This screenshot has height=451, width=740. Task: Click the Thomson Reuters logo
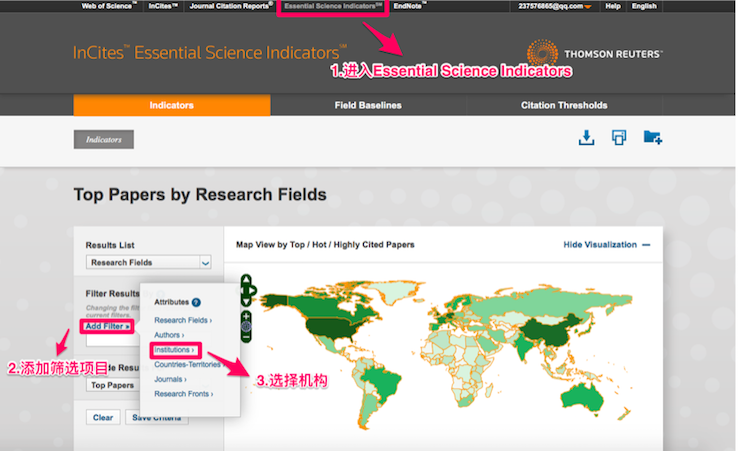(594, 54)
